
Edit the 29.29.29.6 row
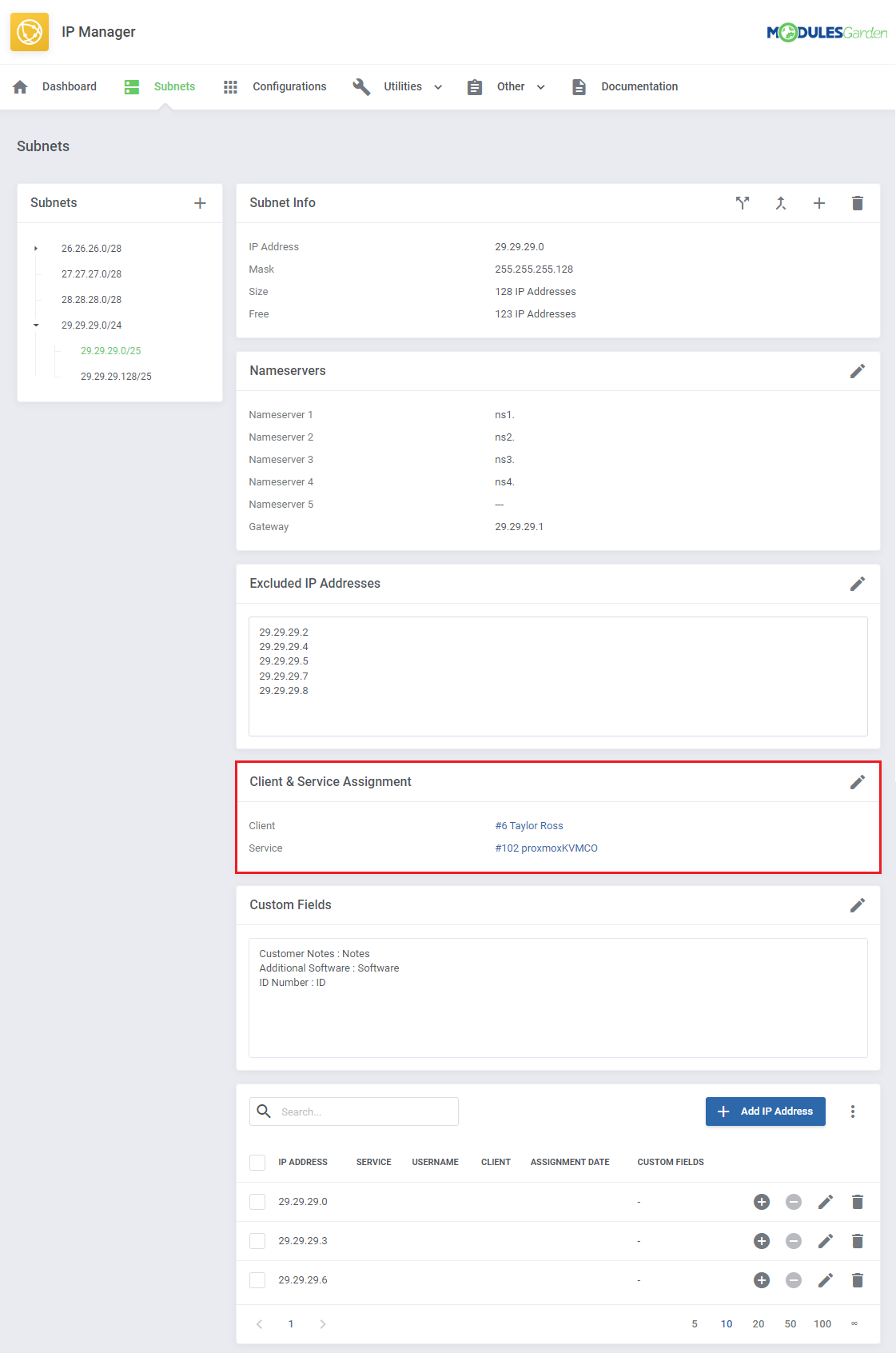[x=826, y=1280]
